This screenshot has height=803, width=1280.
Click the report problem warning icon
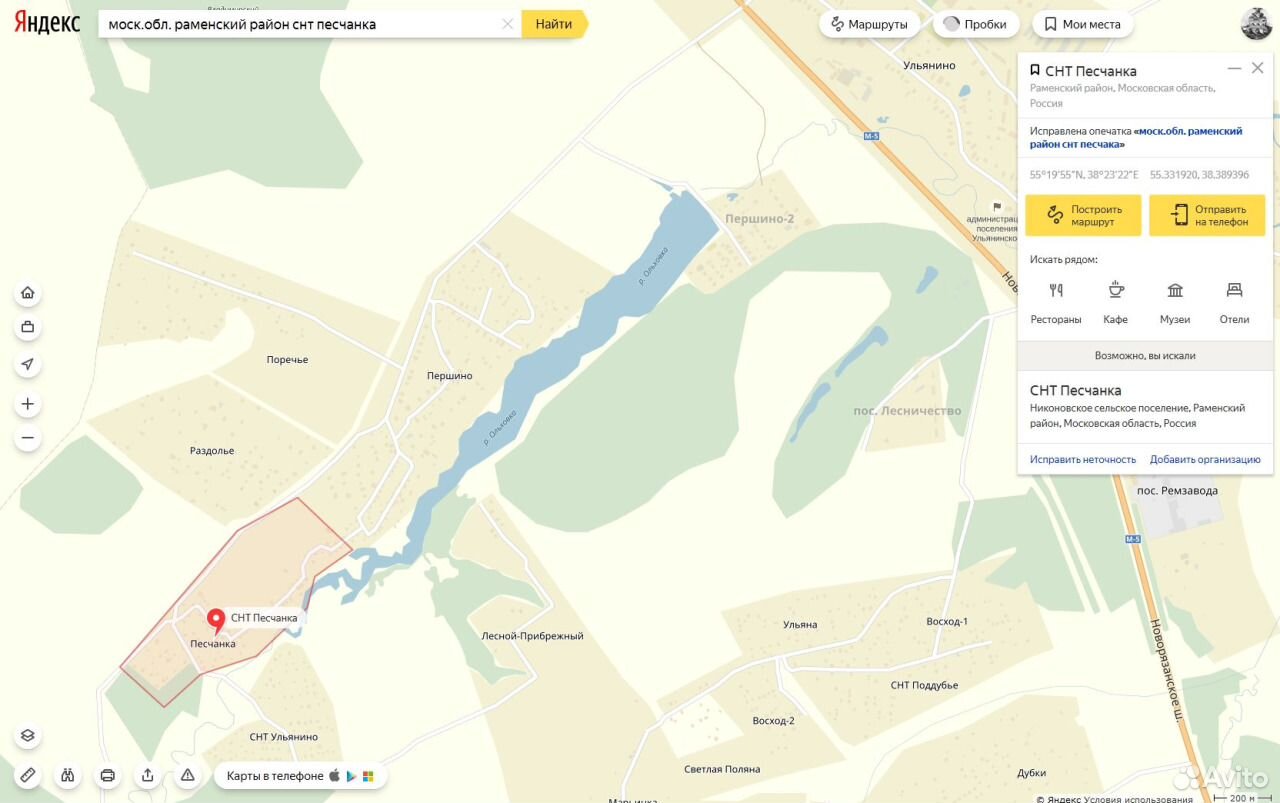pos(188,775)
